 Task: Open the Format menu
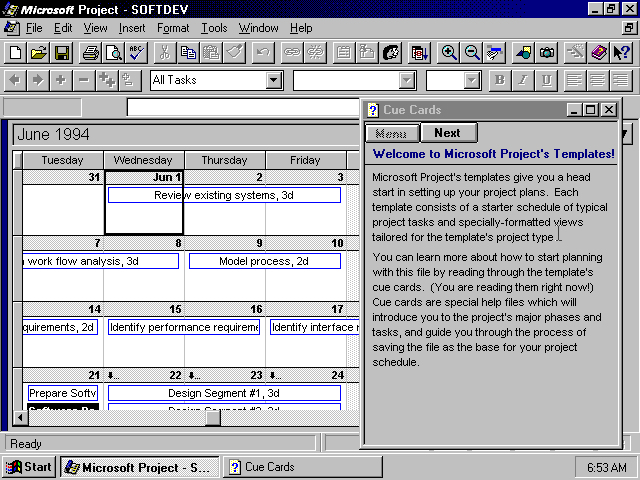coord(172,28)
